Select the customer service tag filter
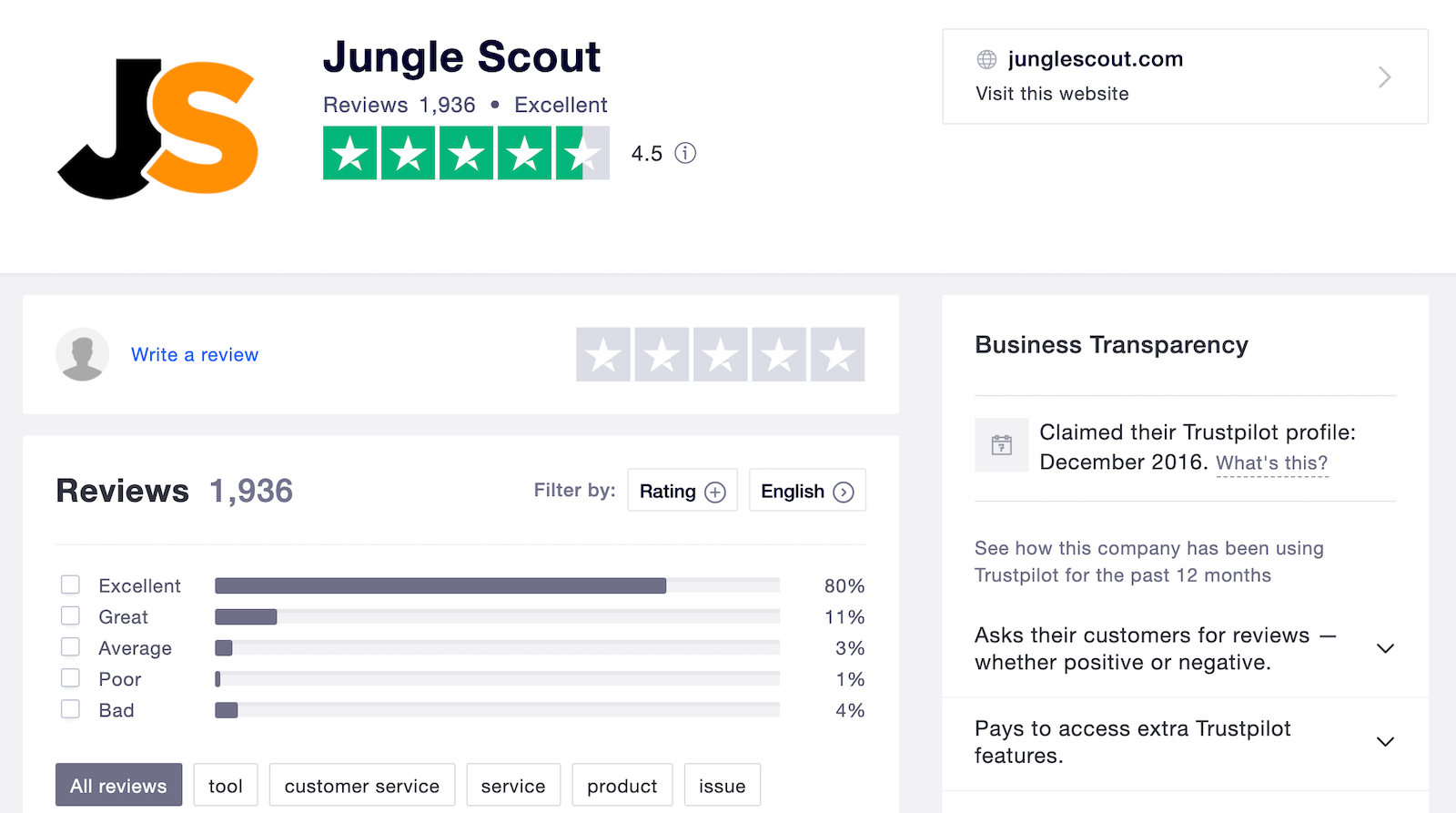Image resolution: width=1456 pixels, height=813 pixels. point(362,785)
